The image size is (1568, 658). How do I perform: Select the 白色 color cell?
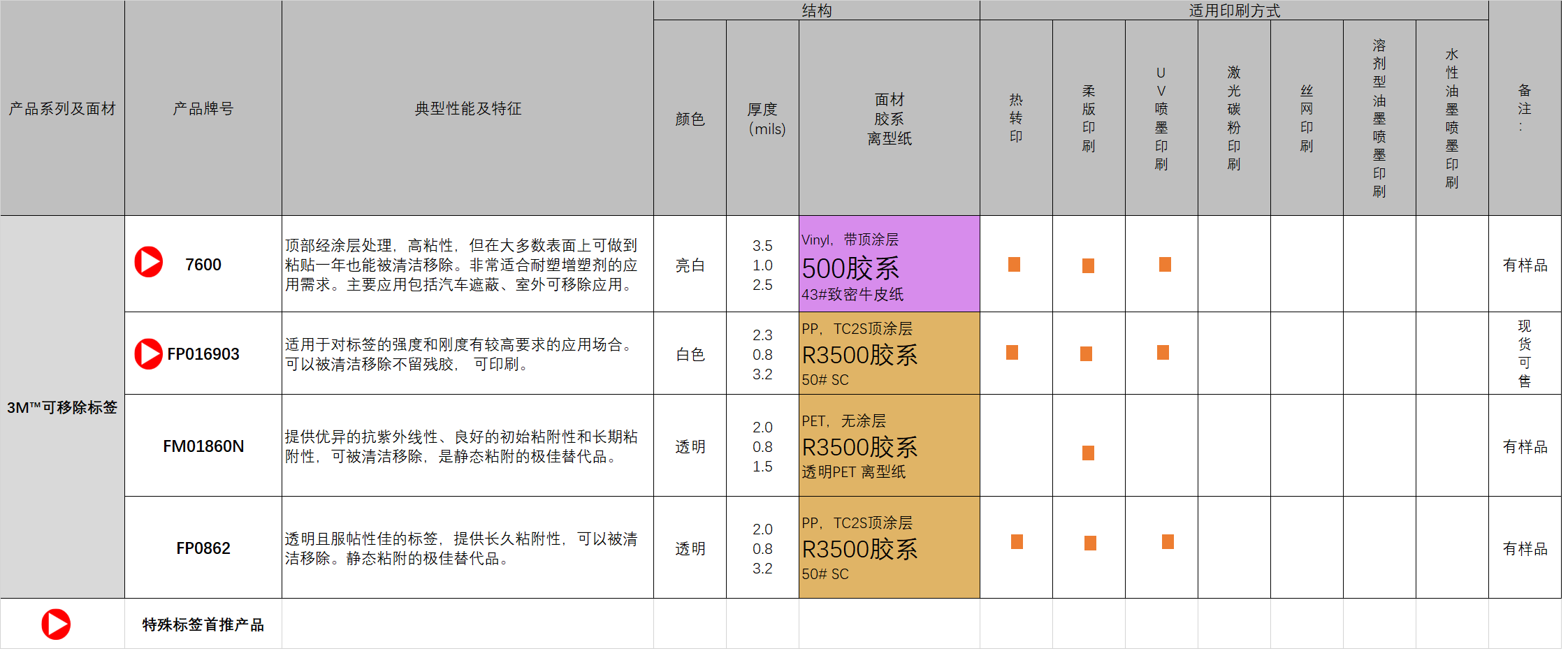(x=690, y=353)
